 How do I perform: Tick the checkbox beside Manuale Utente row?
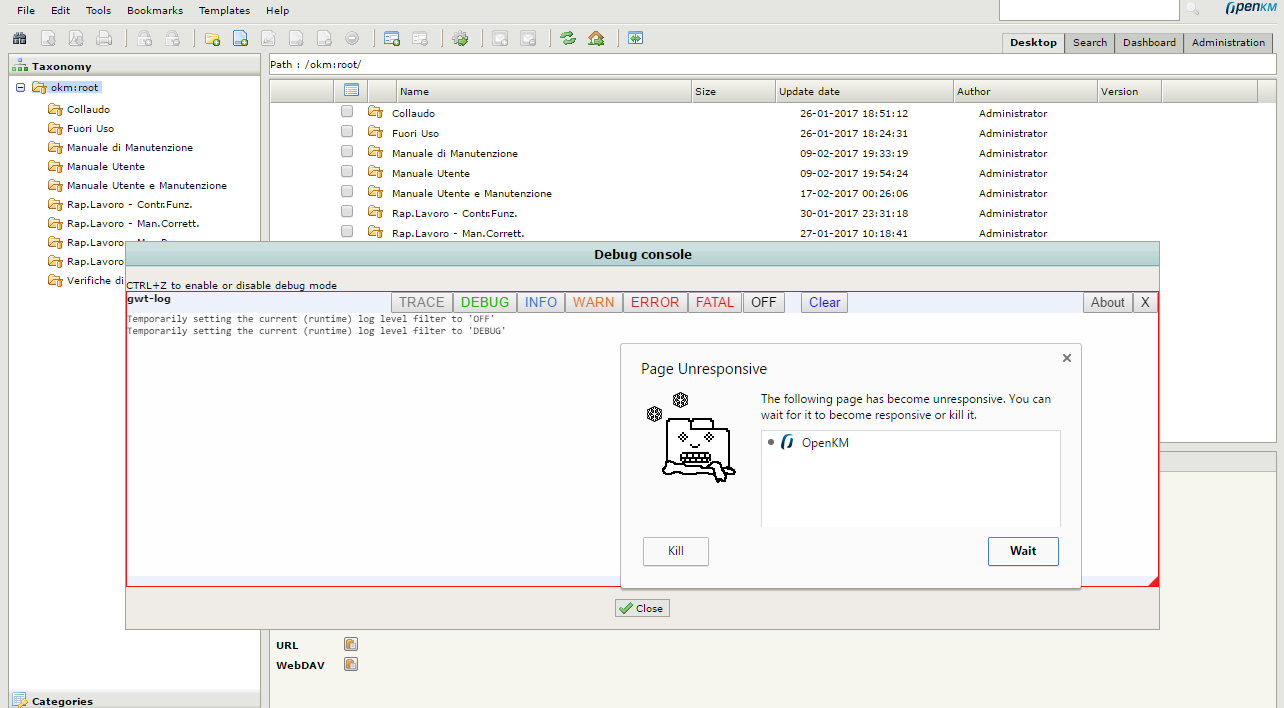click(347, 172)
